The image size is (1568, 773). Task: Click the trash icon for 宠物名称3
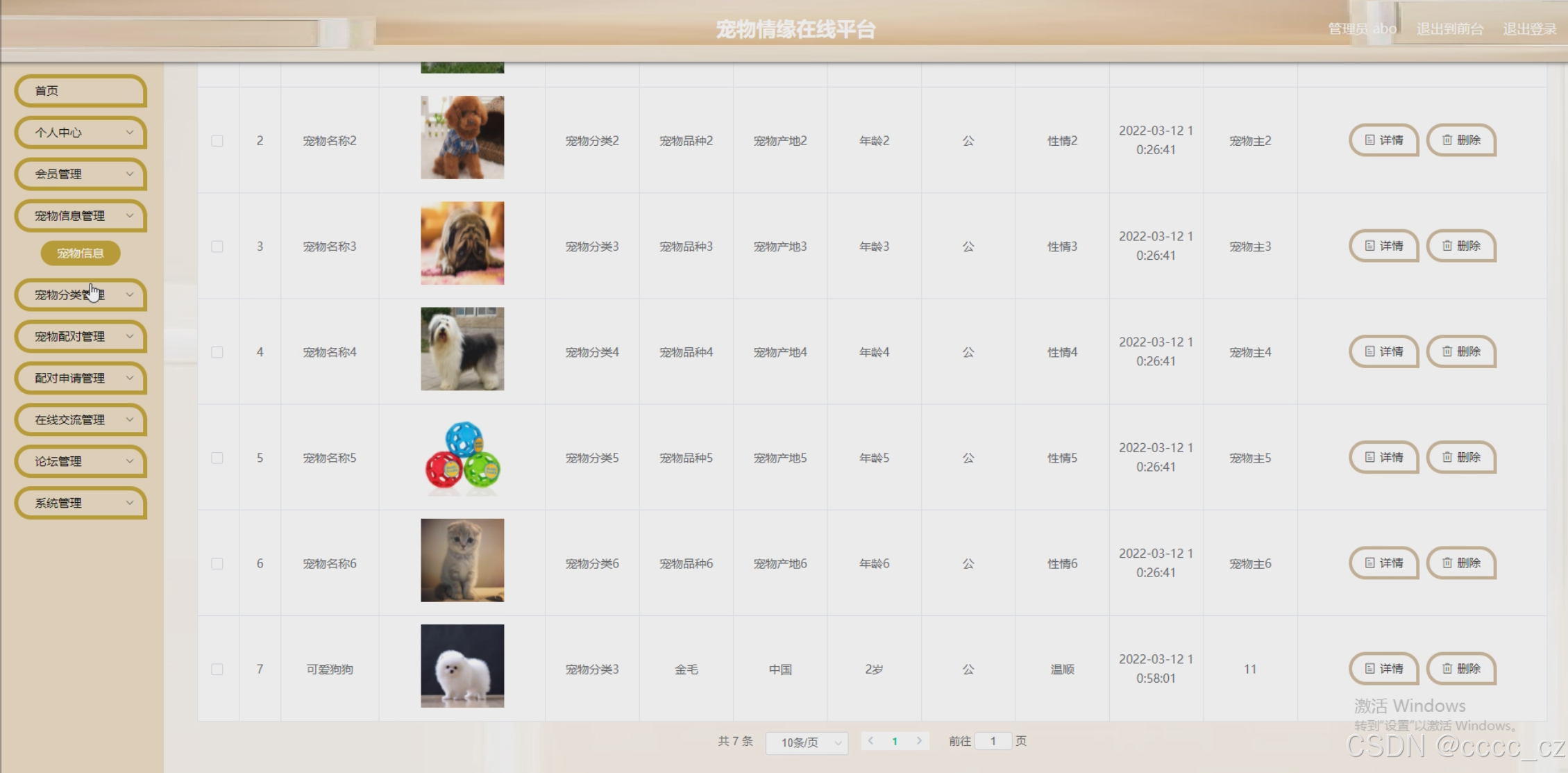coord(1447,246)
